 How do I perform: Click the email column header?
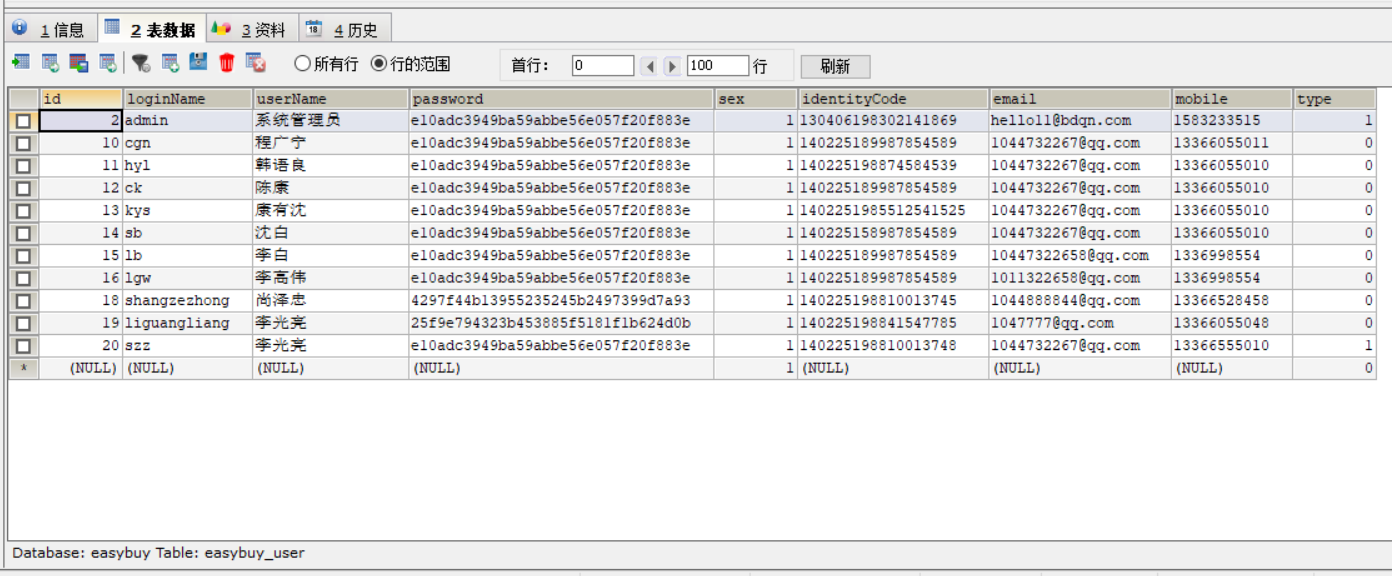(1080, 99)
